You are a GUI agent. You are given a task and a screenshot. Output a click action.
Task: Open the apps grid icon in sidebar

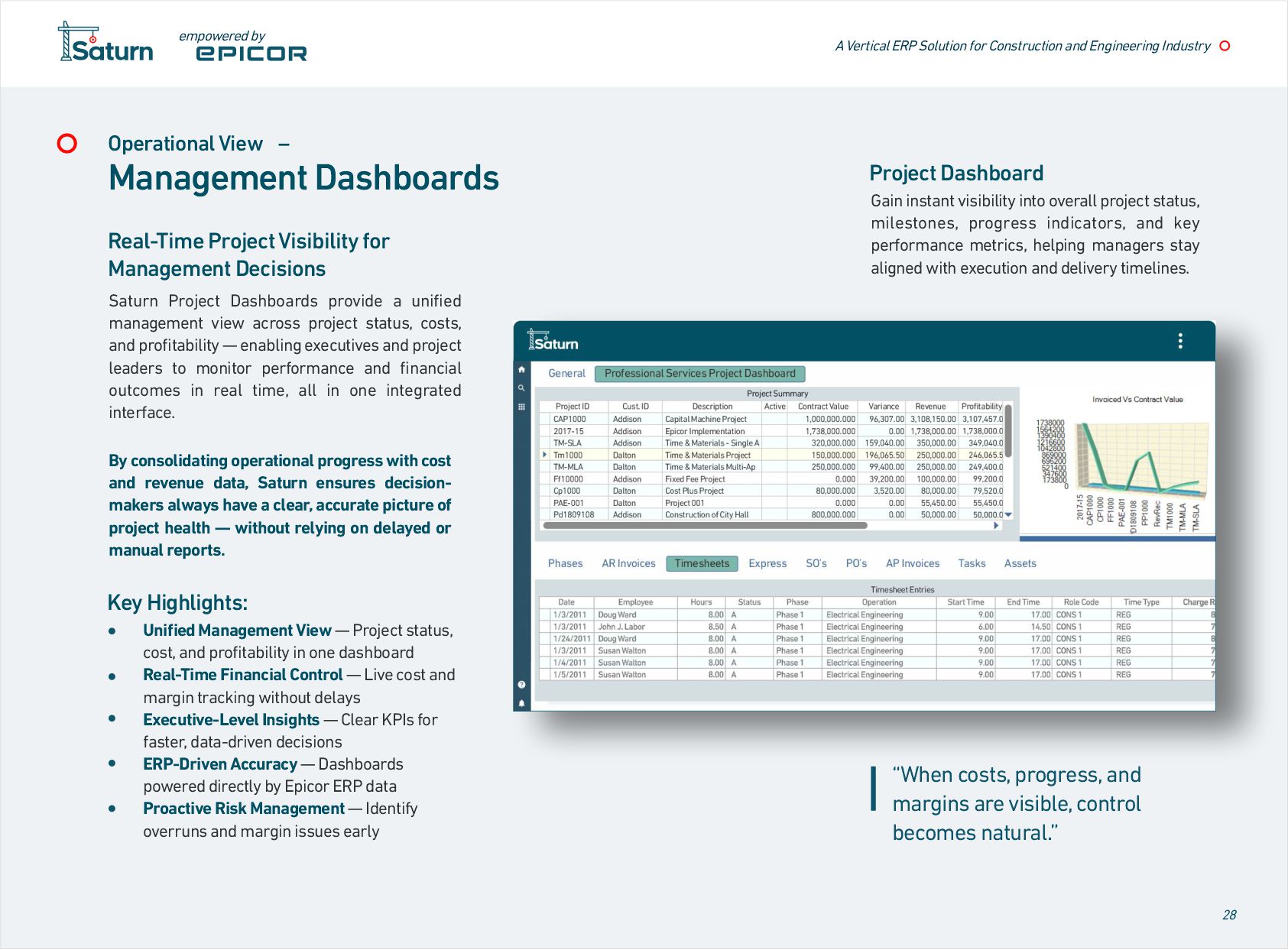[521, 407]
